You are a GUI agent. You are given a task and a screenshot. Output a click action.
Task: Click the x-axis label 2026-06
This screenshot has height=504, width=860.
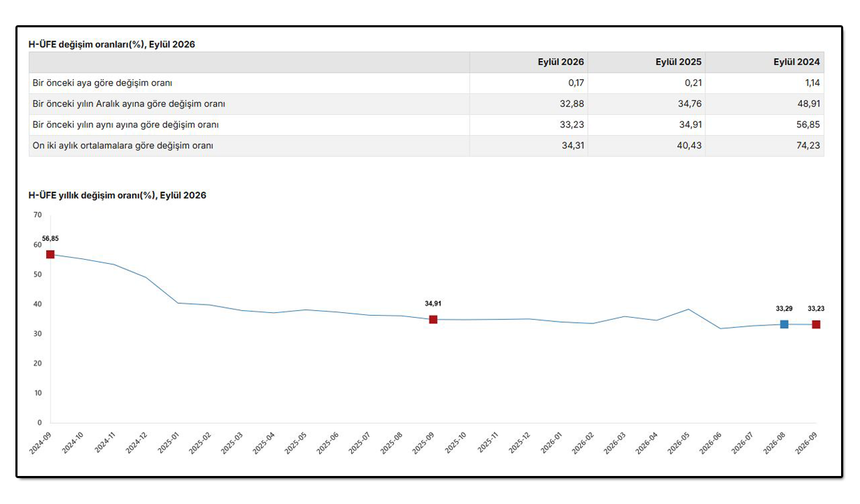[710, 443]
